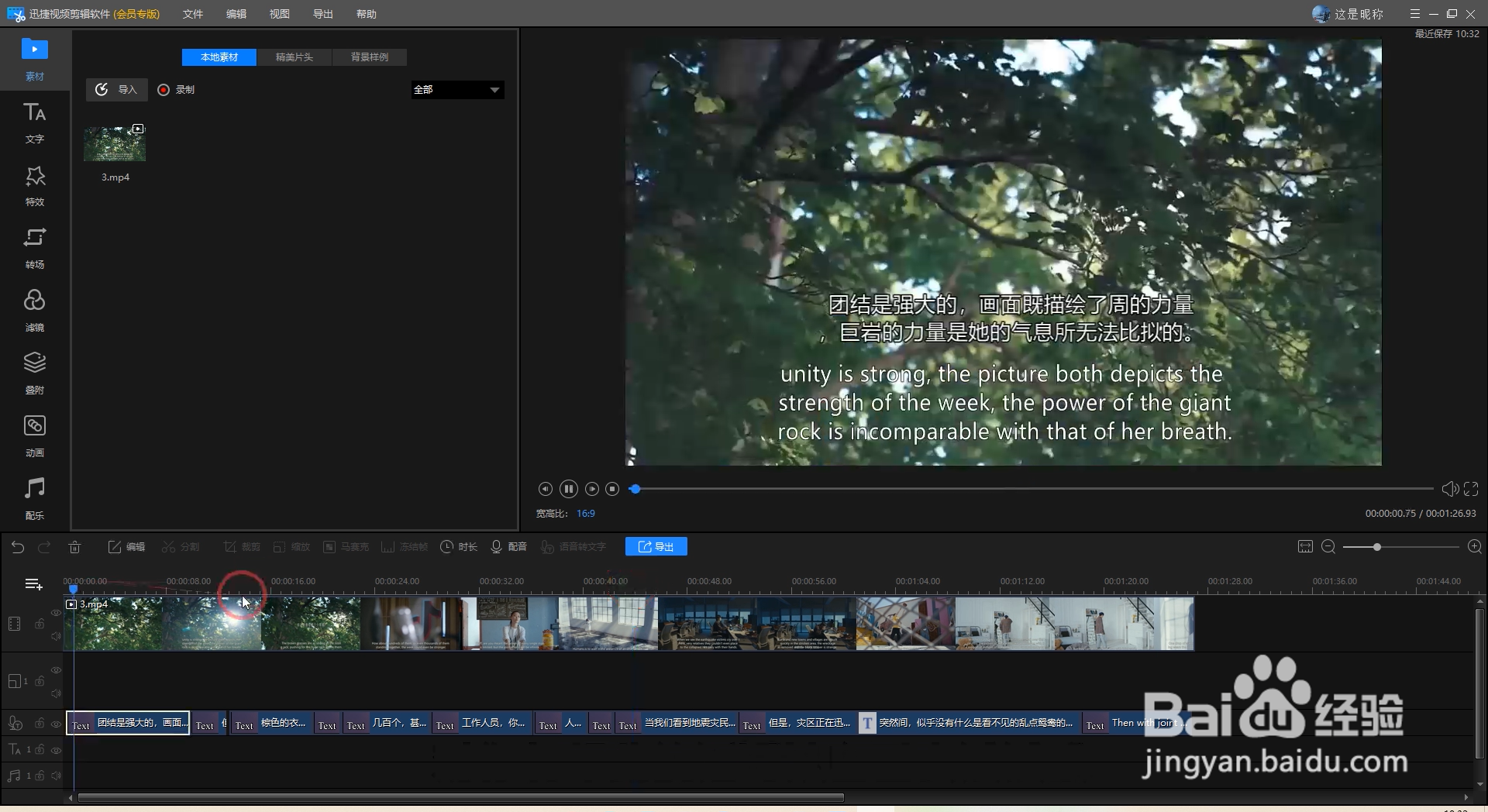Toggle lock on the subtitle track
The width and height of the screenshot is (1488, 812).
pyautogui.click(x=40, y=724)
